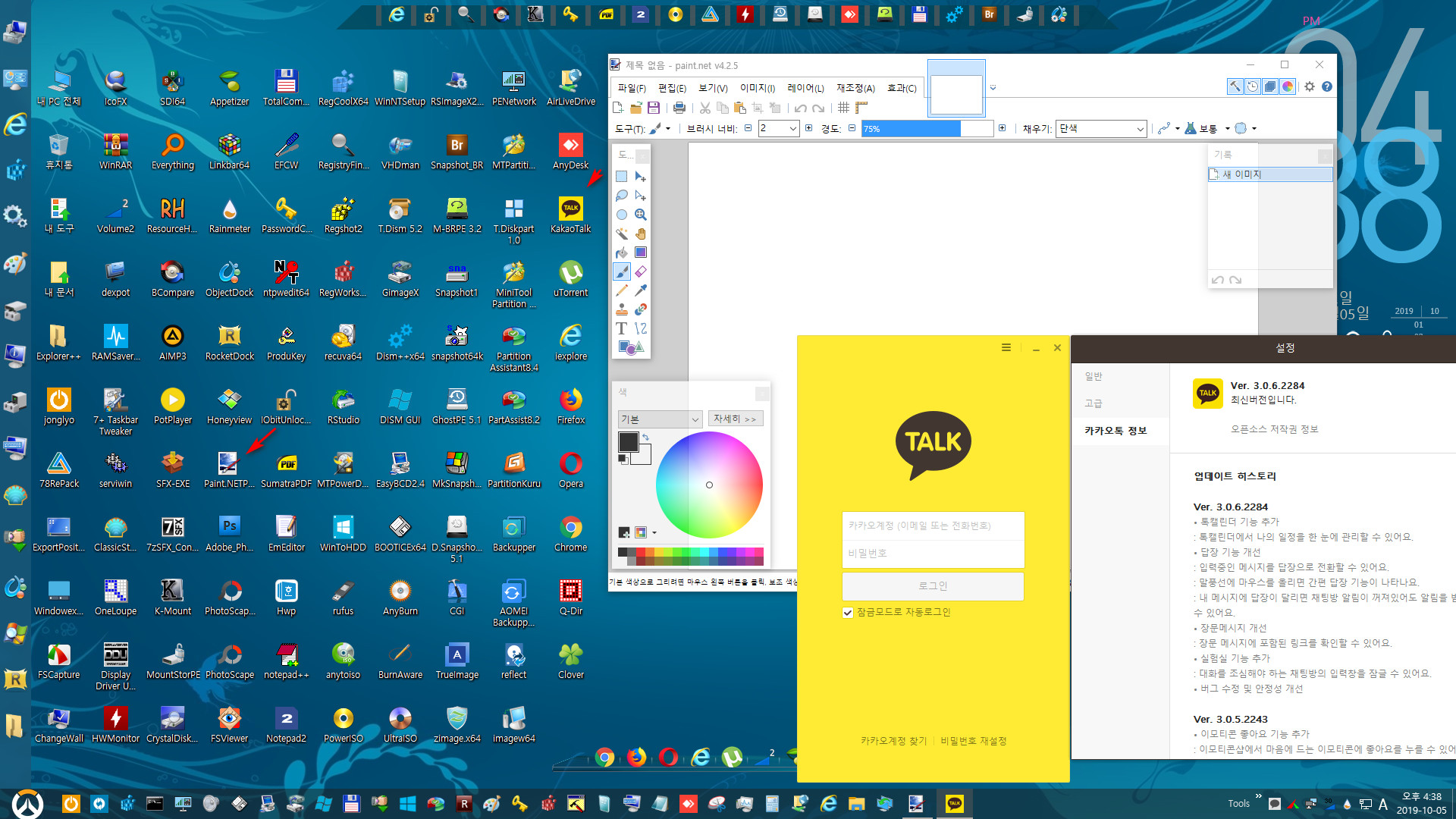Open the 기본 color selector dropdown

[x=660, y=419]
